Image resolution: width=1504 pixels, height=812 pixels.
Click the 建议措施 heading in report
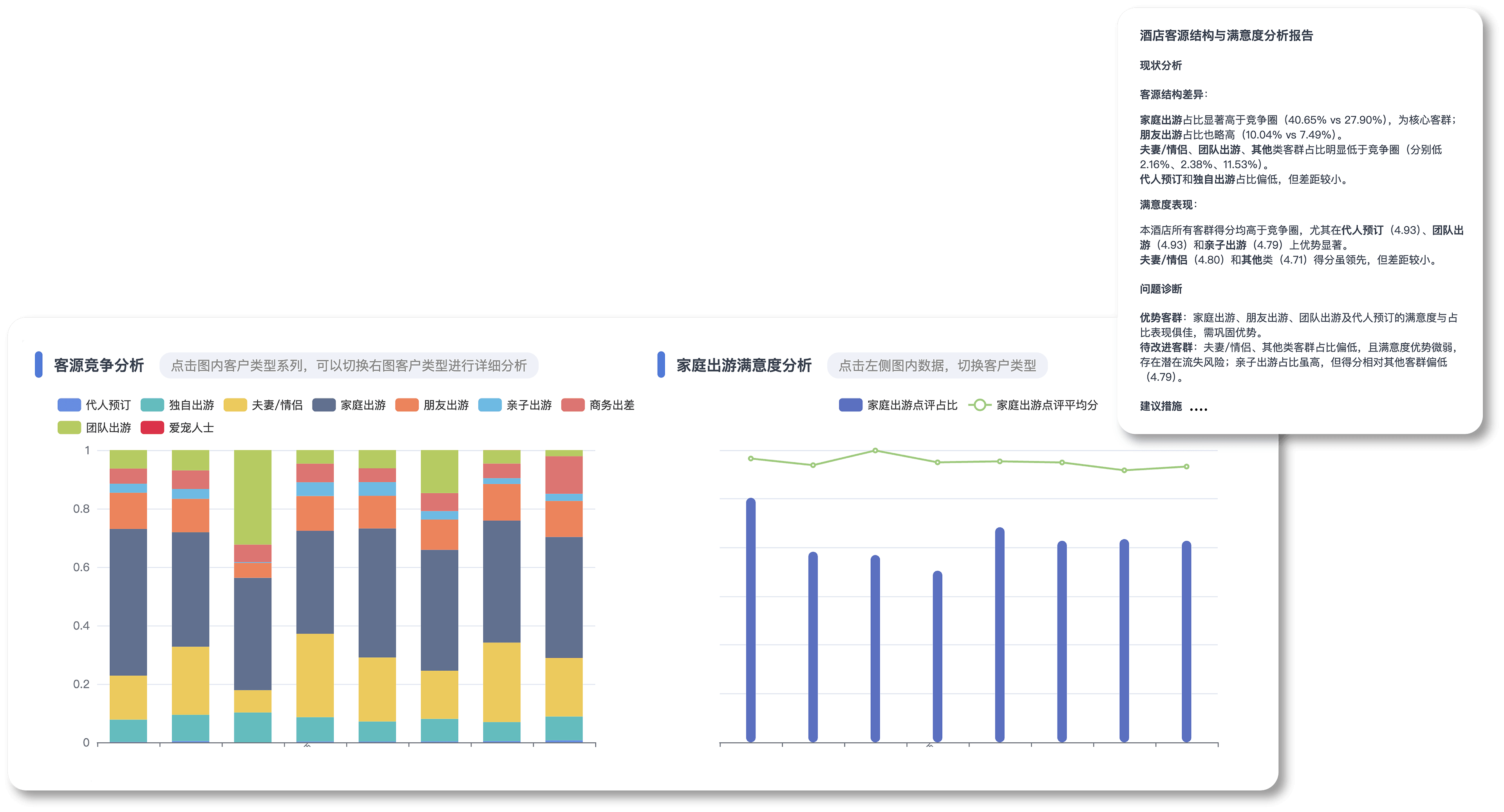[x=1161, y=406]
